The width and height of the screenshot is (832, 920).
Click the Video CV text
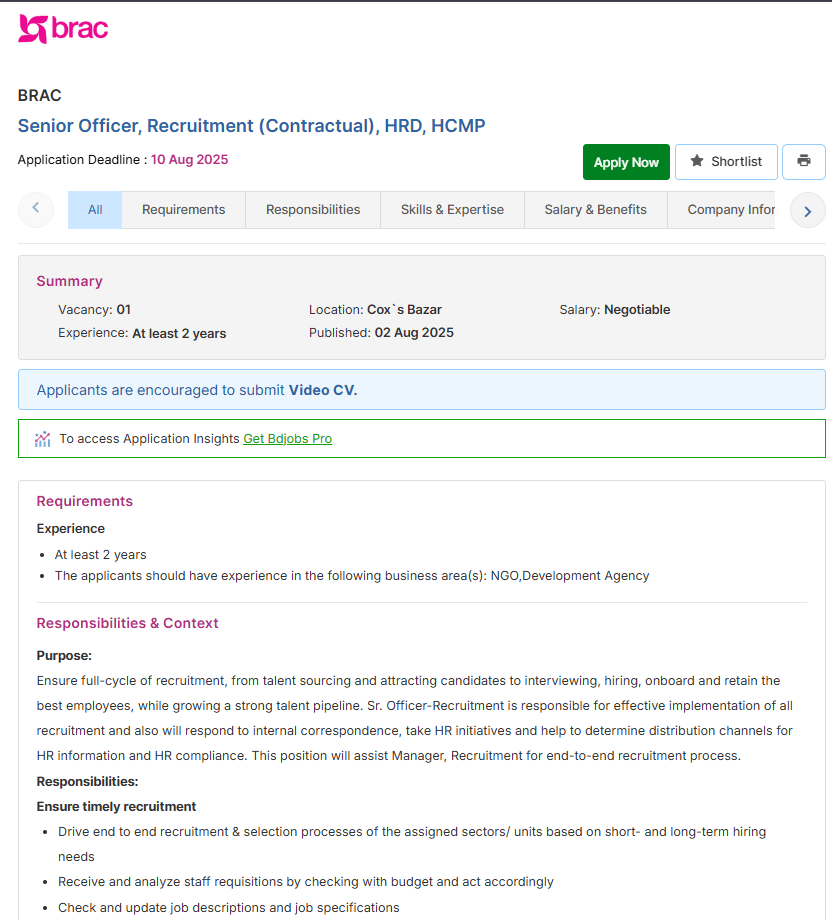point(323,390)
